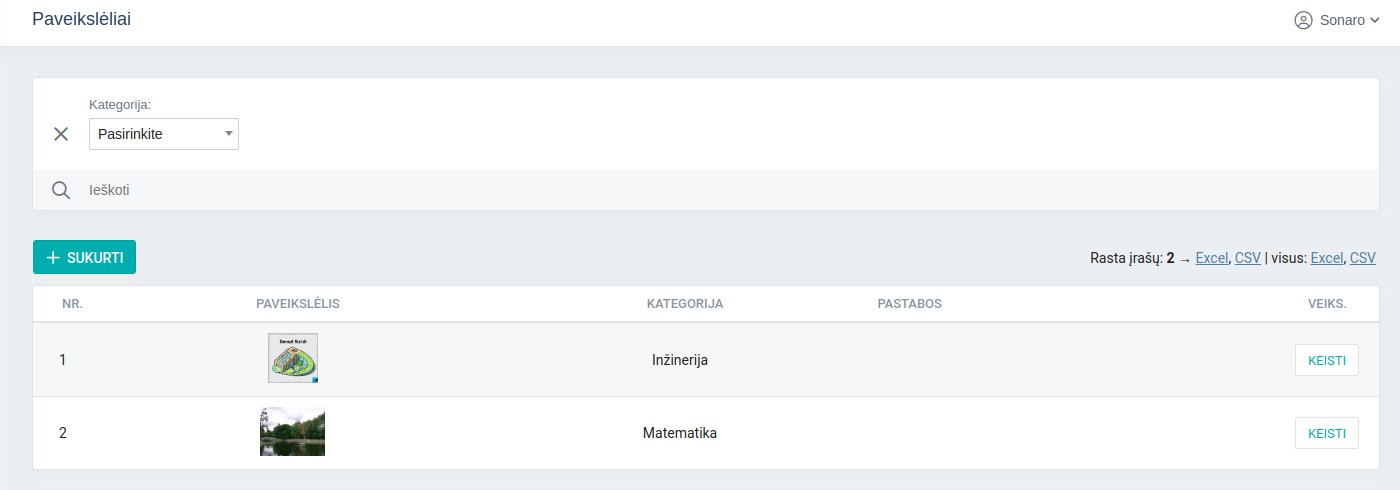Export found records to Excel
Viewport: 1400px width, 490px height.
pos(1211,258)
